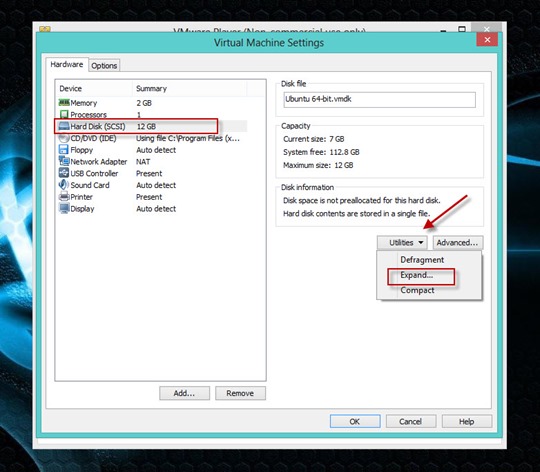Screen dimensions: 540x472
Task: Select the USB Controller label
Action: [x=94, y=174]
